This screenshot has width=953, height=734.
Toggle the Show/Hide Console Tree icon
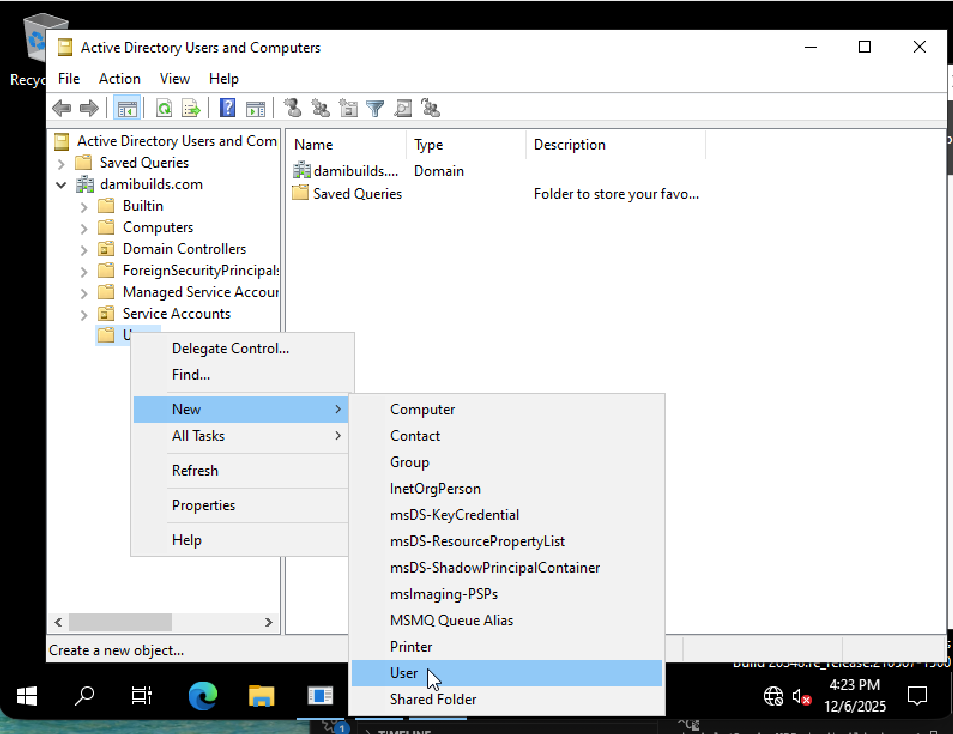click(x=127, y=108)
